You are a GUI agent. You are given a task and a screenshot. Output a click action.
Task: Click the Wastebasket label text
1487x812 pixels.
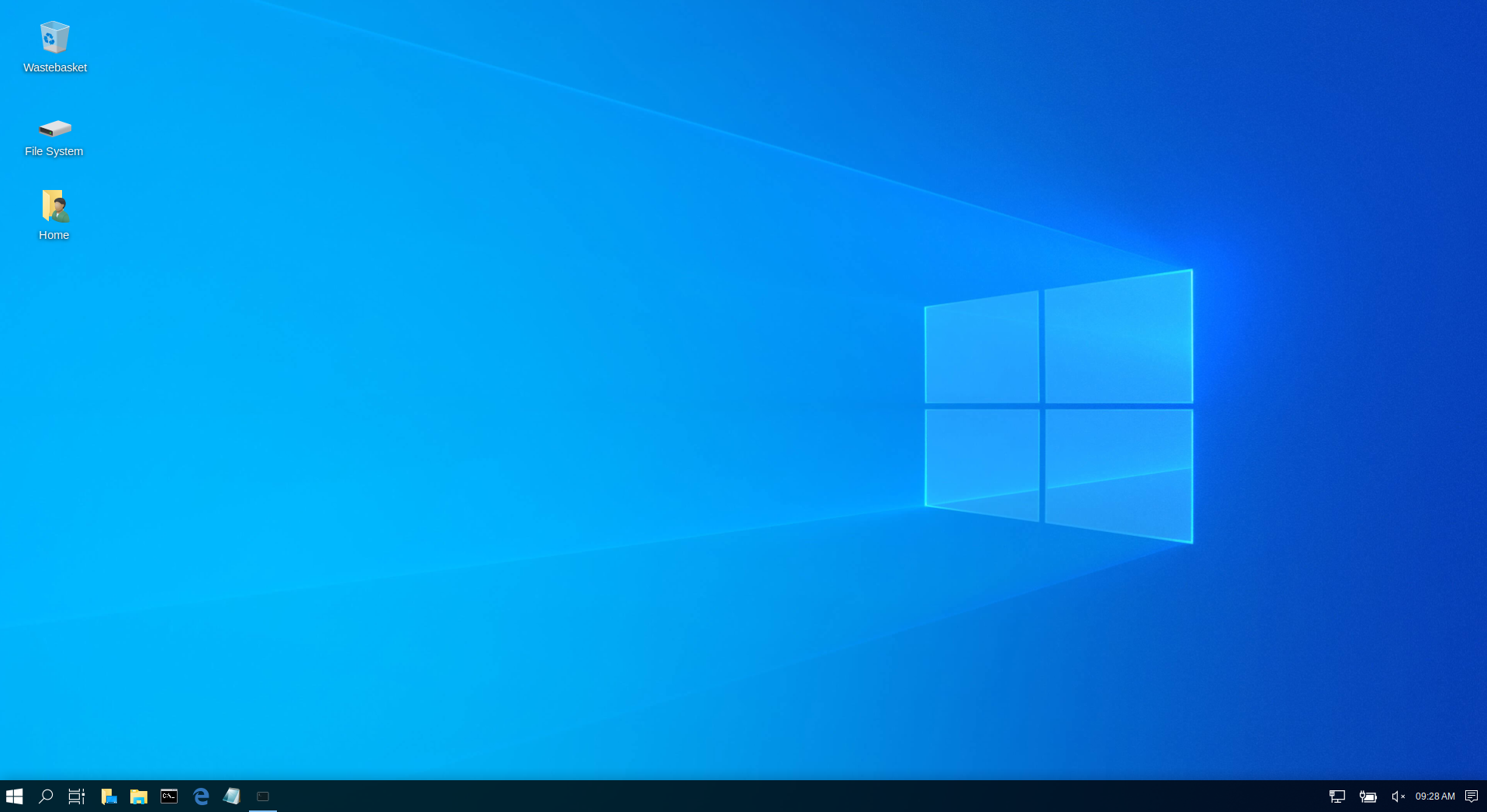tap(55, 67)
